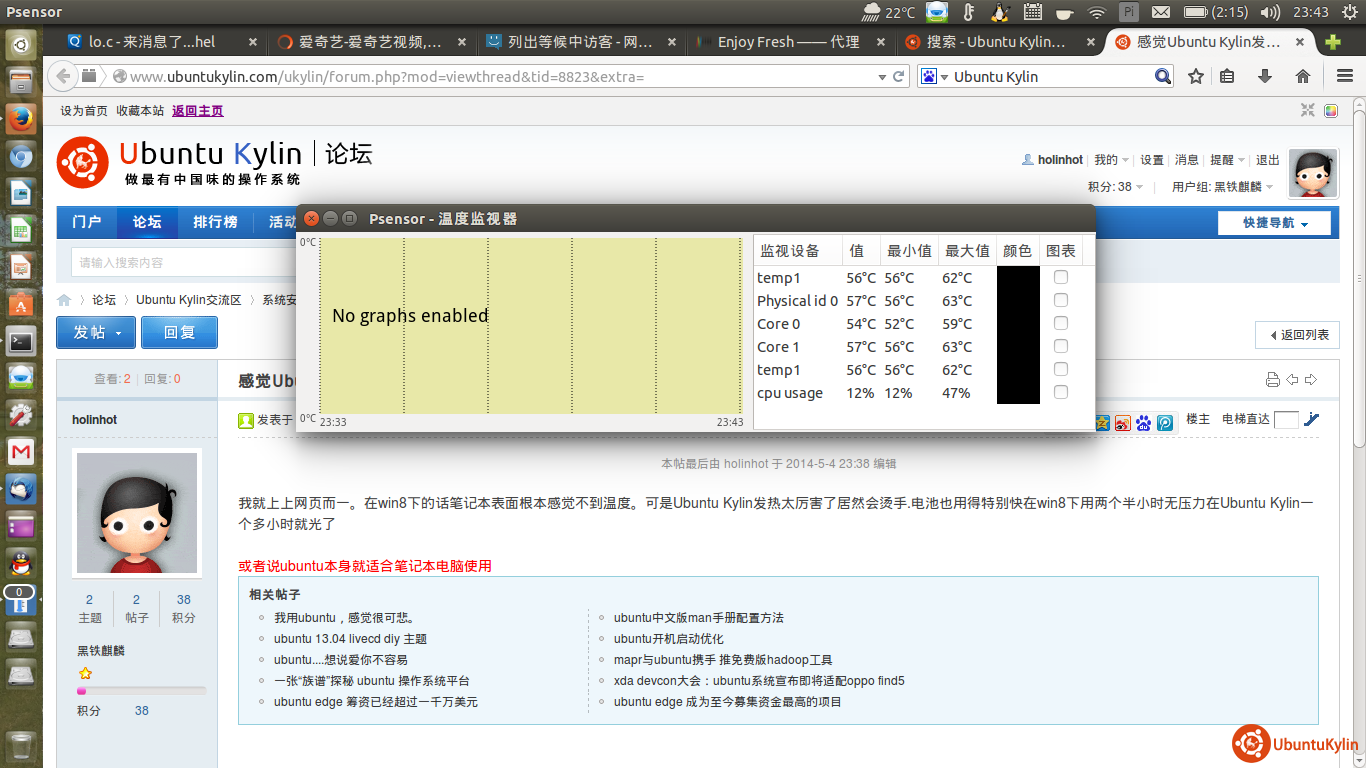
Task: Enable graph checkbox for Core 0
Action: [x=1061, y=323]
